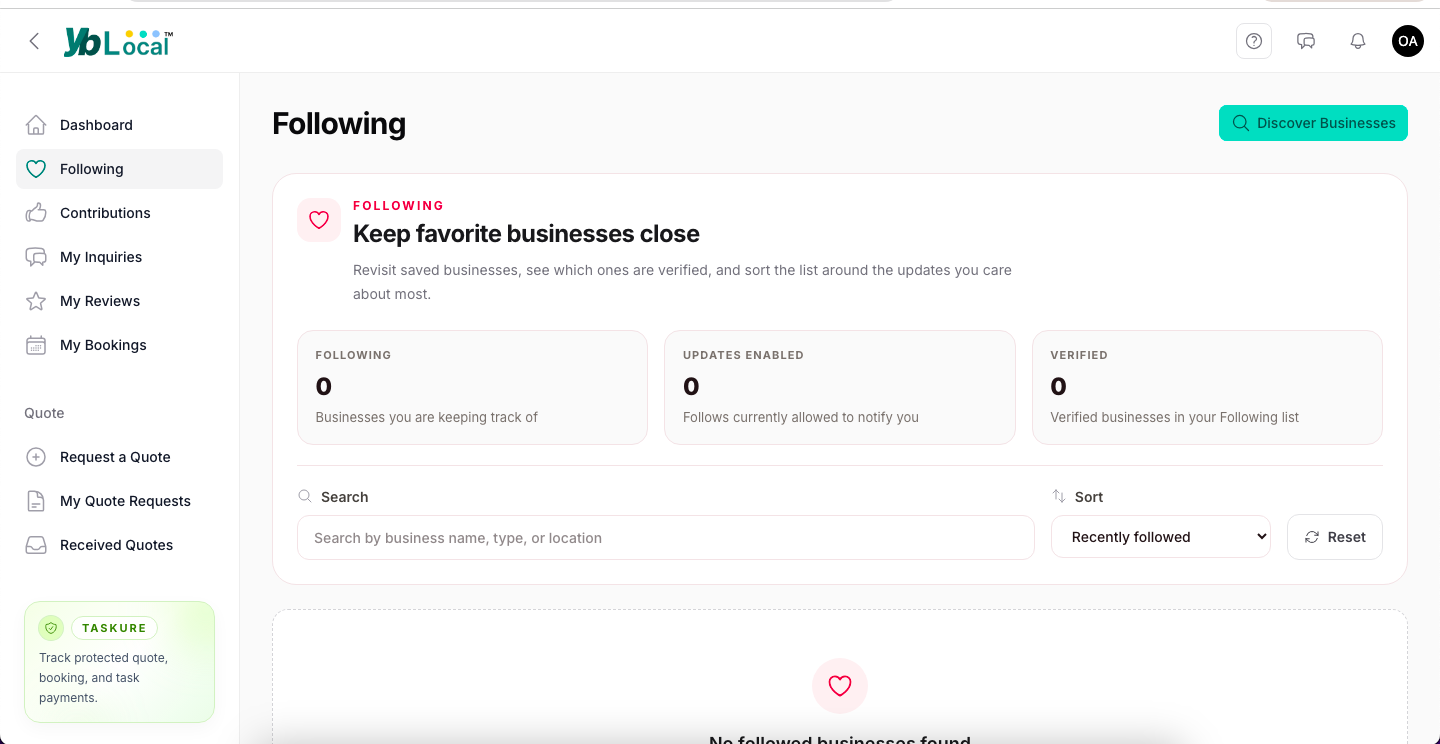
Task: Click the My Quote Requests document icon
Action: pos(36,501)
